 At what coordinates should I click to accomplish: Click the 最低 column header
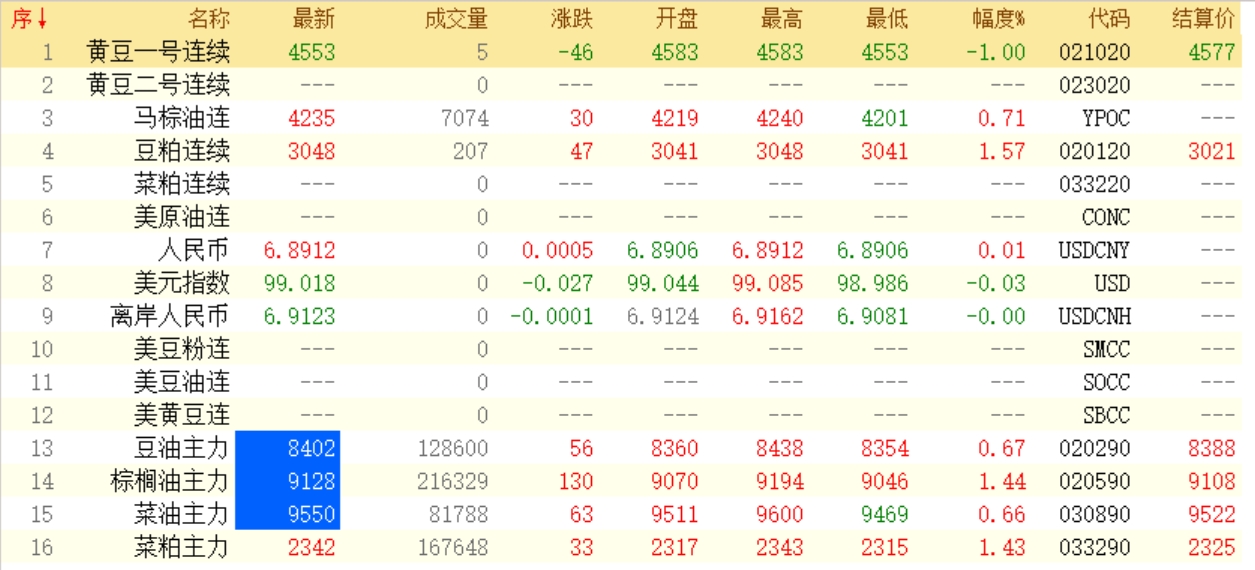pyautogui.click(x=886, y=19)
